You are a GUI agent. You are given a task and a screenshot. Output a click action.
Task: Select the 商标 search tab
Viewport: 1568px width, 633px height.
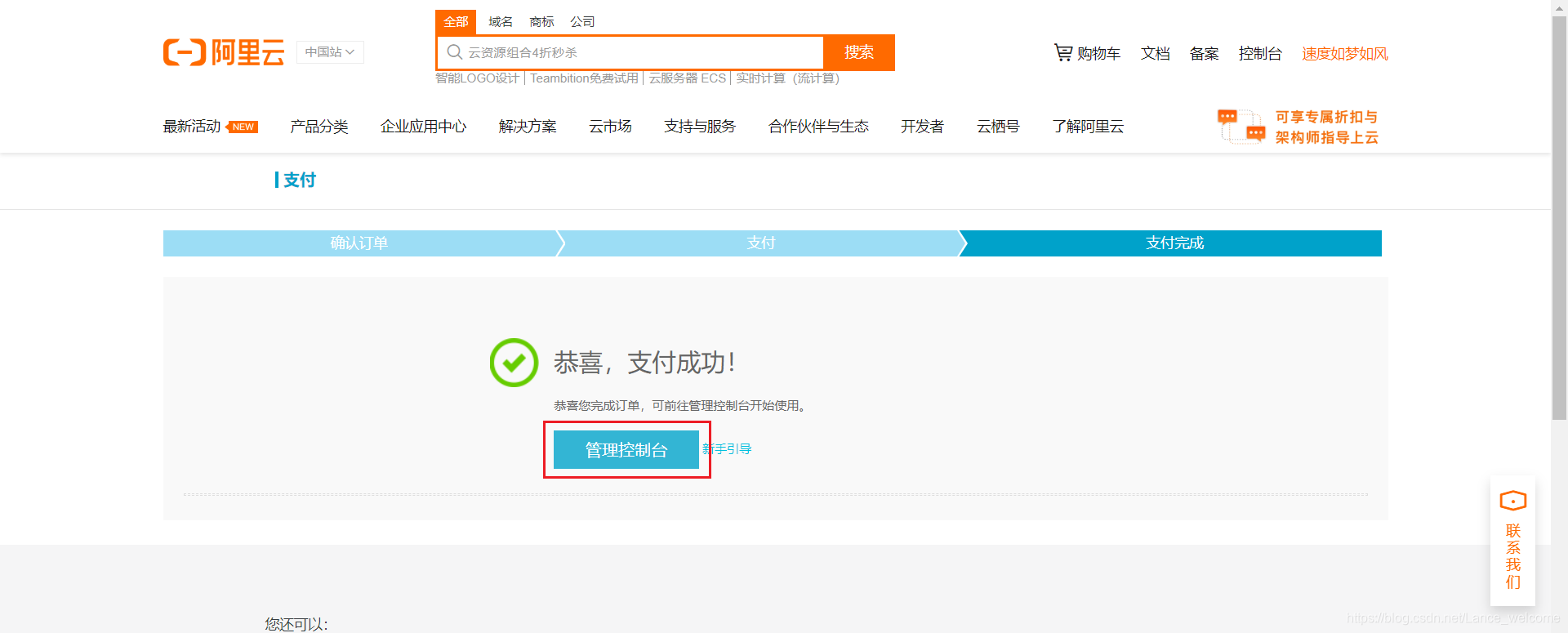541,22
